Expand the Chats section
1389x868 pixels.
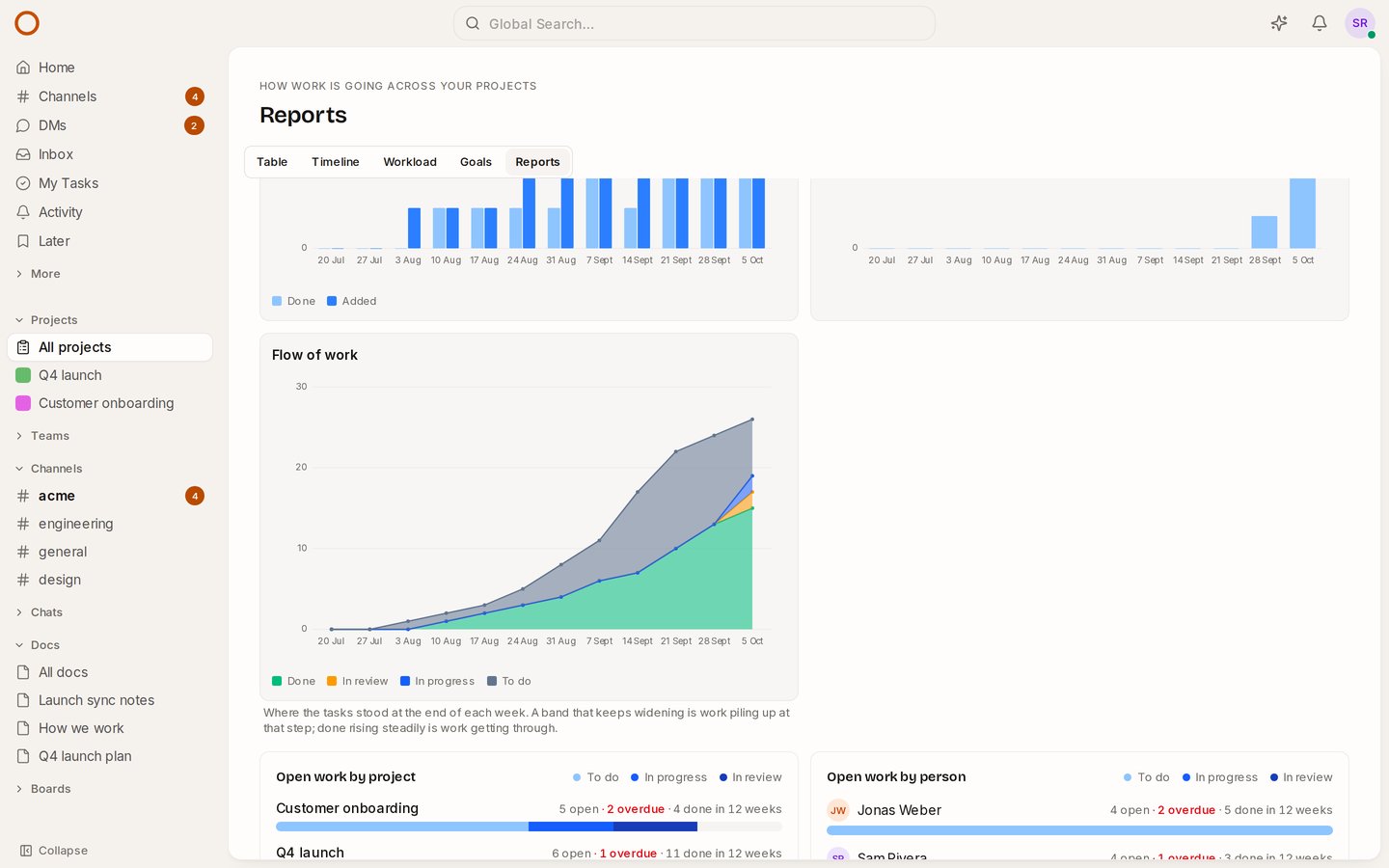click(40, 612)
